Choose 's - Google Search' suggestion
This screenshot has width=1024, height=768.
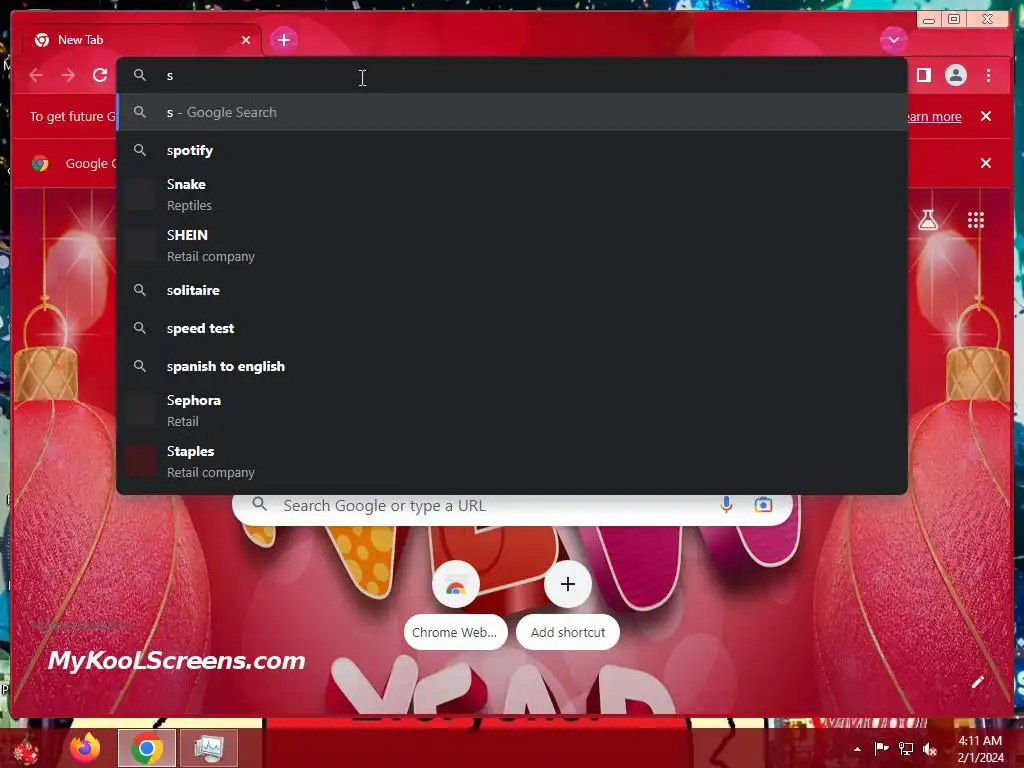point(511,112)
